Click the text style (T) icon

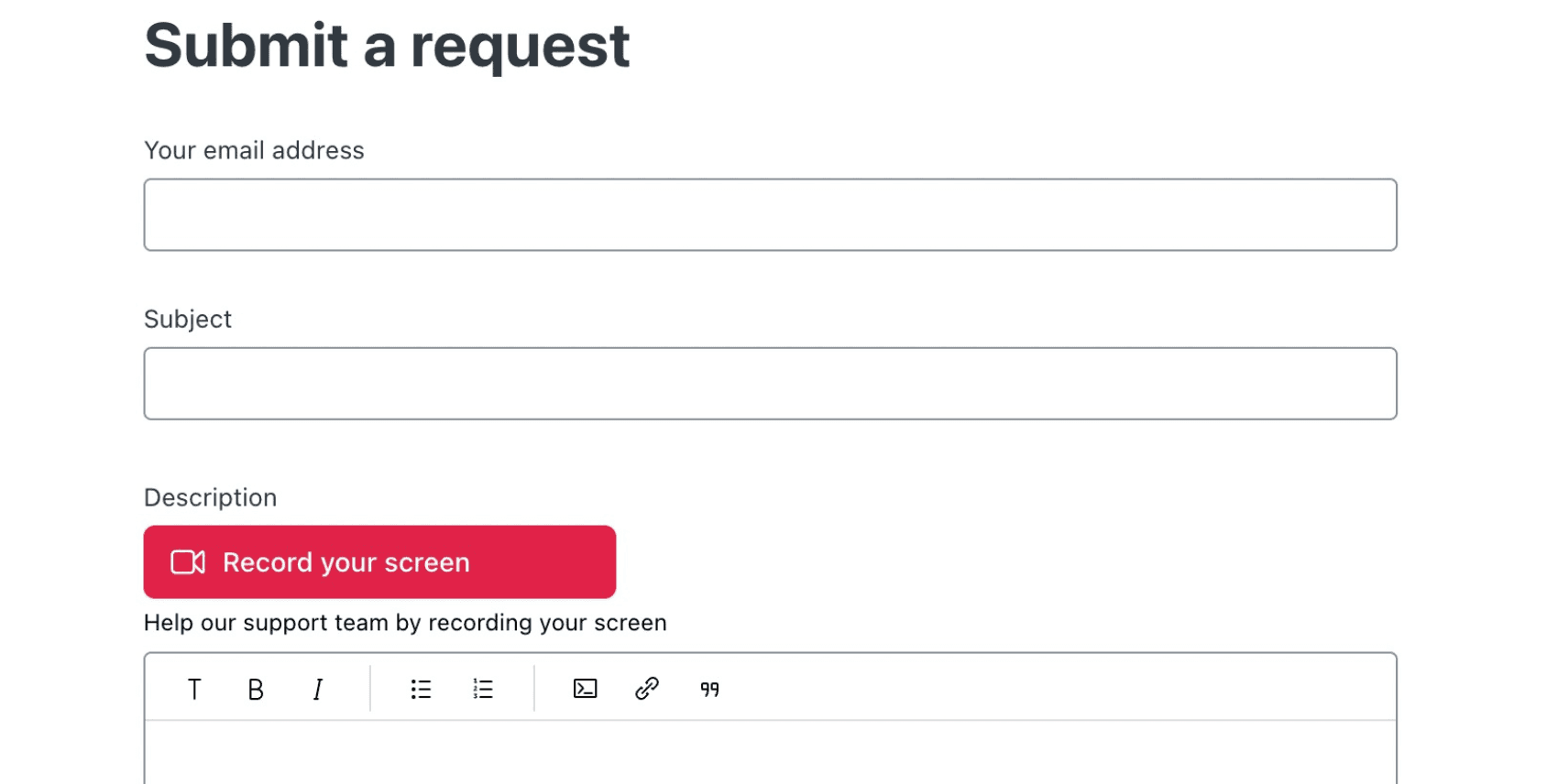pyautogui.click(x=194, y=689)
